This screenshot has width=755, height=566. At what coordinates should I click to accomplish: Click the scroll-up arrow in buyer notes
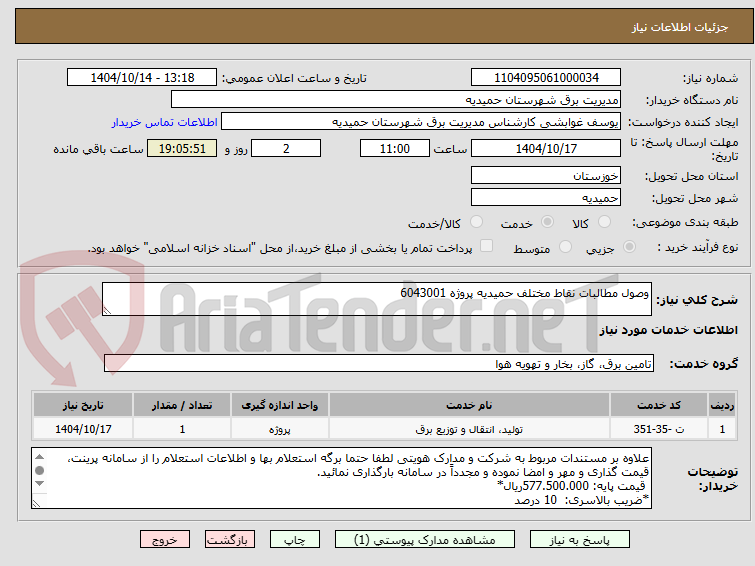pyautogui.click(x=40, y=457)
